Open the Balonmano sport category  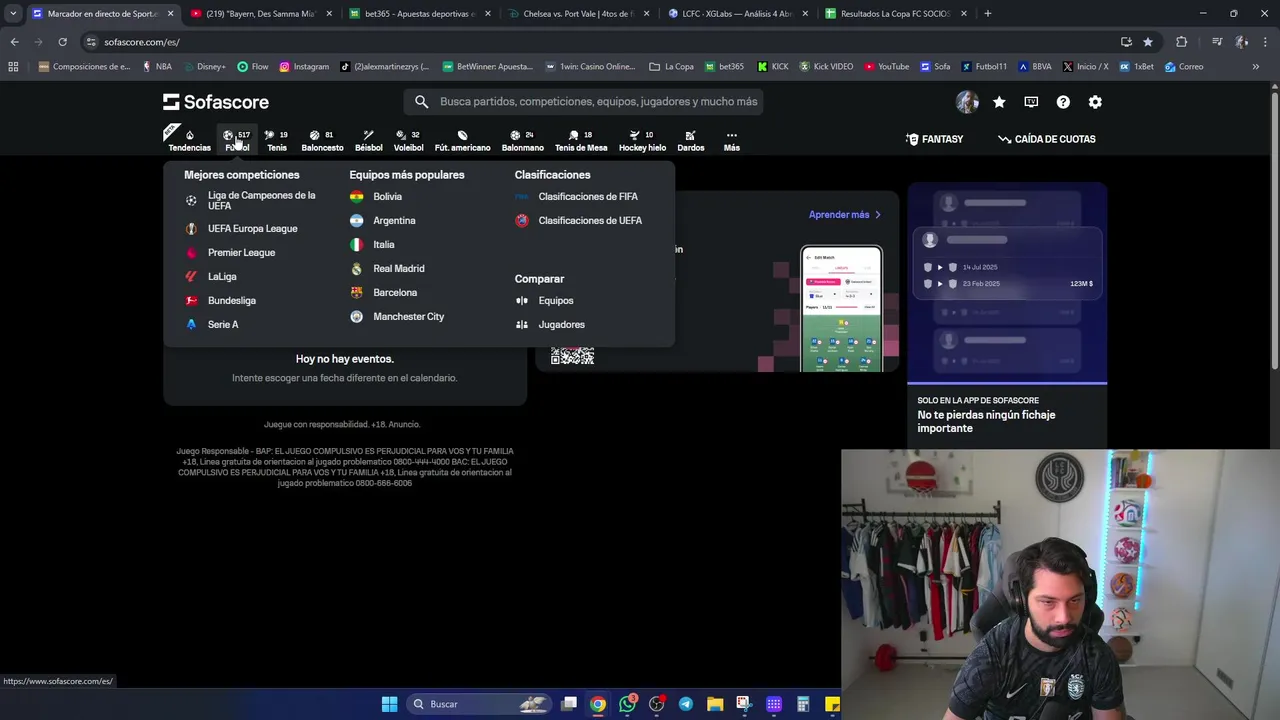point(522,140)
